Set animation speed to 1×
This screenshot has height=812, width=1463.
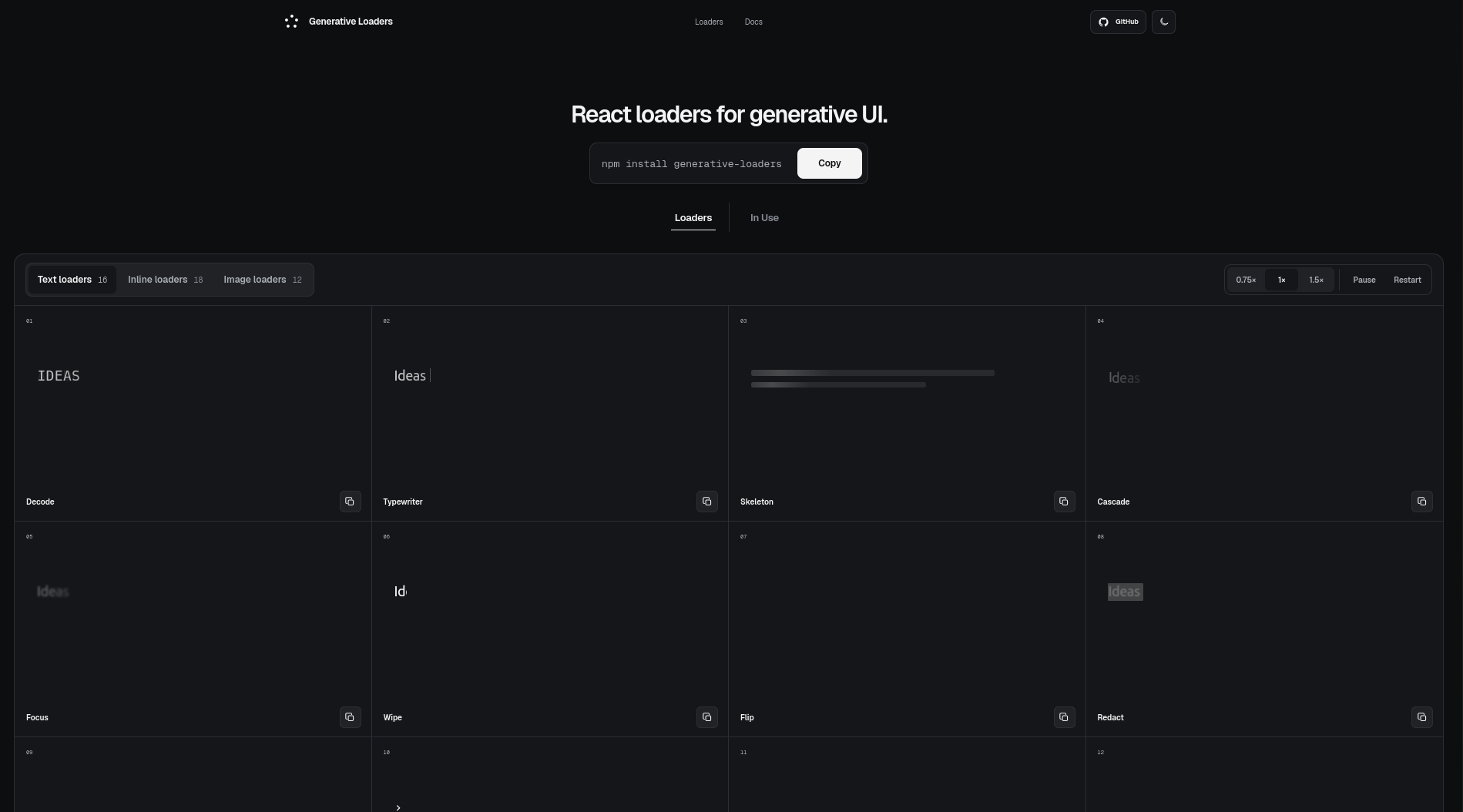[1281, 280]
